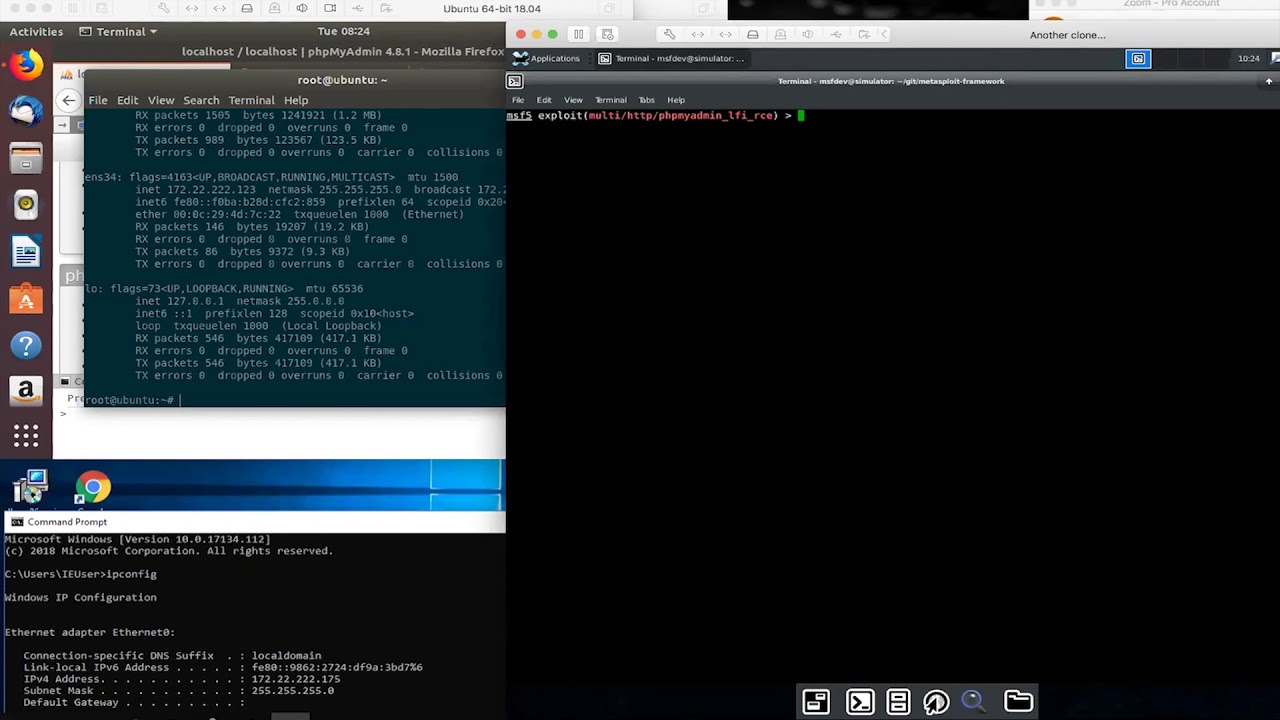The image size is (1280, 720).
Task: Click the Command Prompt title bar
Action: 253,522
